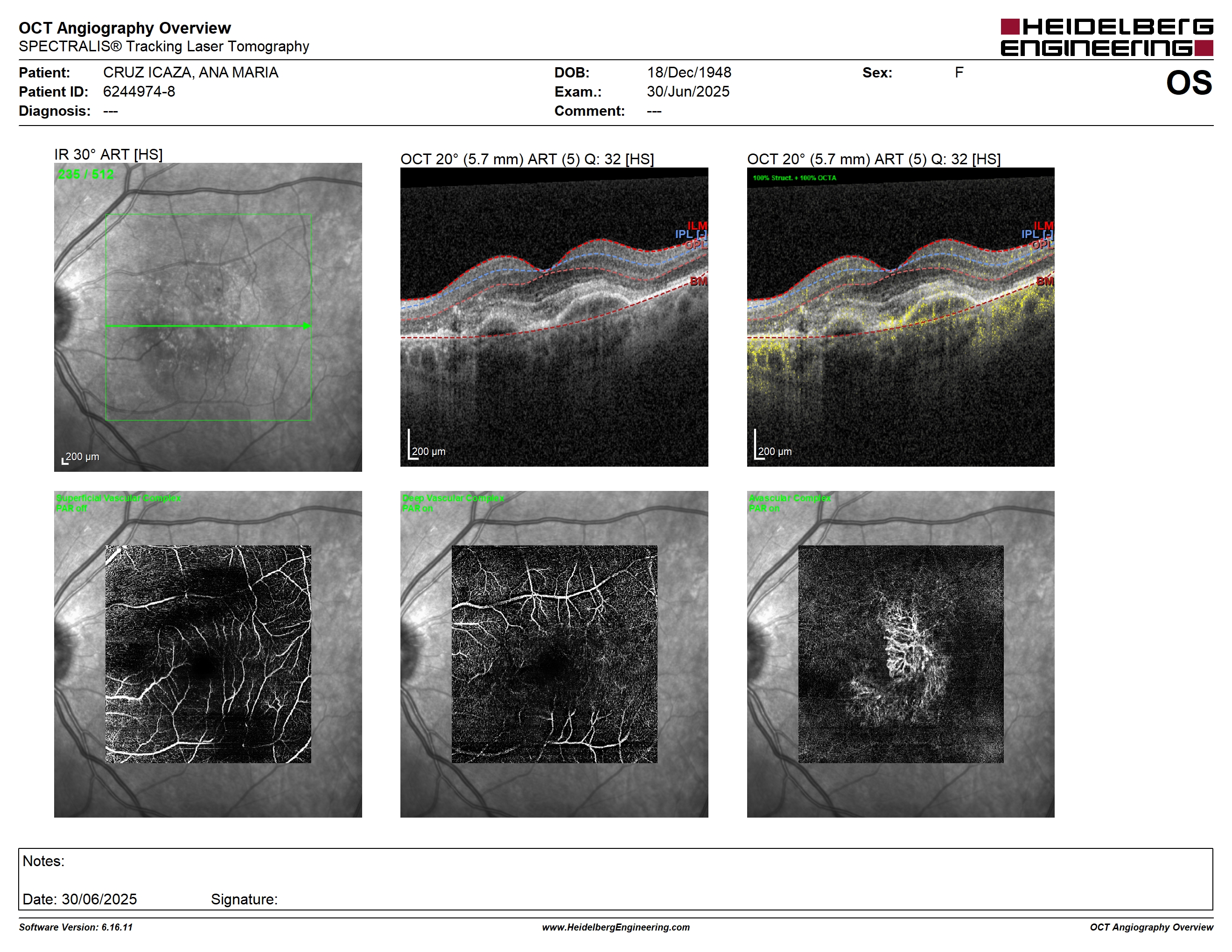The height and width of the screenshot is (952, 1232).
Task: Click the '200 µm' scale bar on IR image
Action: 81,457
